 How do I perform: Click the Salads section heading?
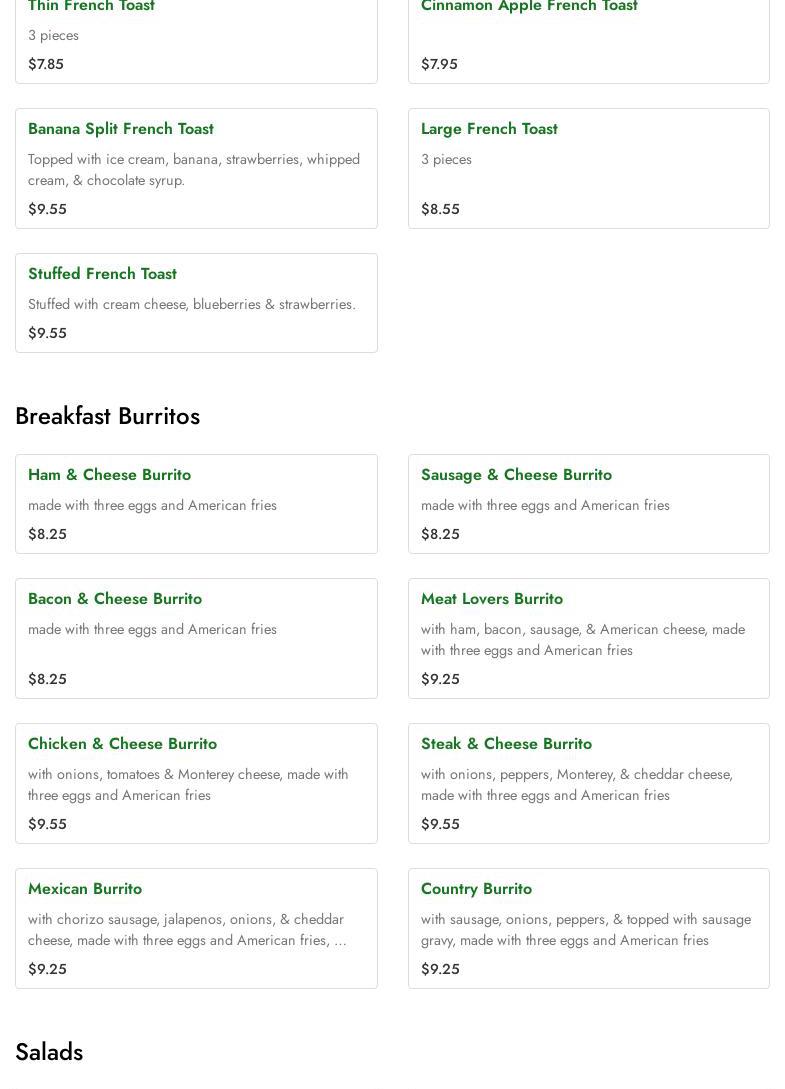tap(49, 1052)
